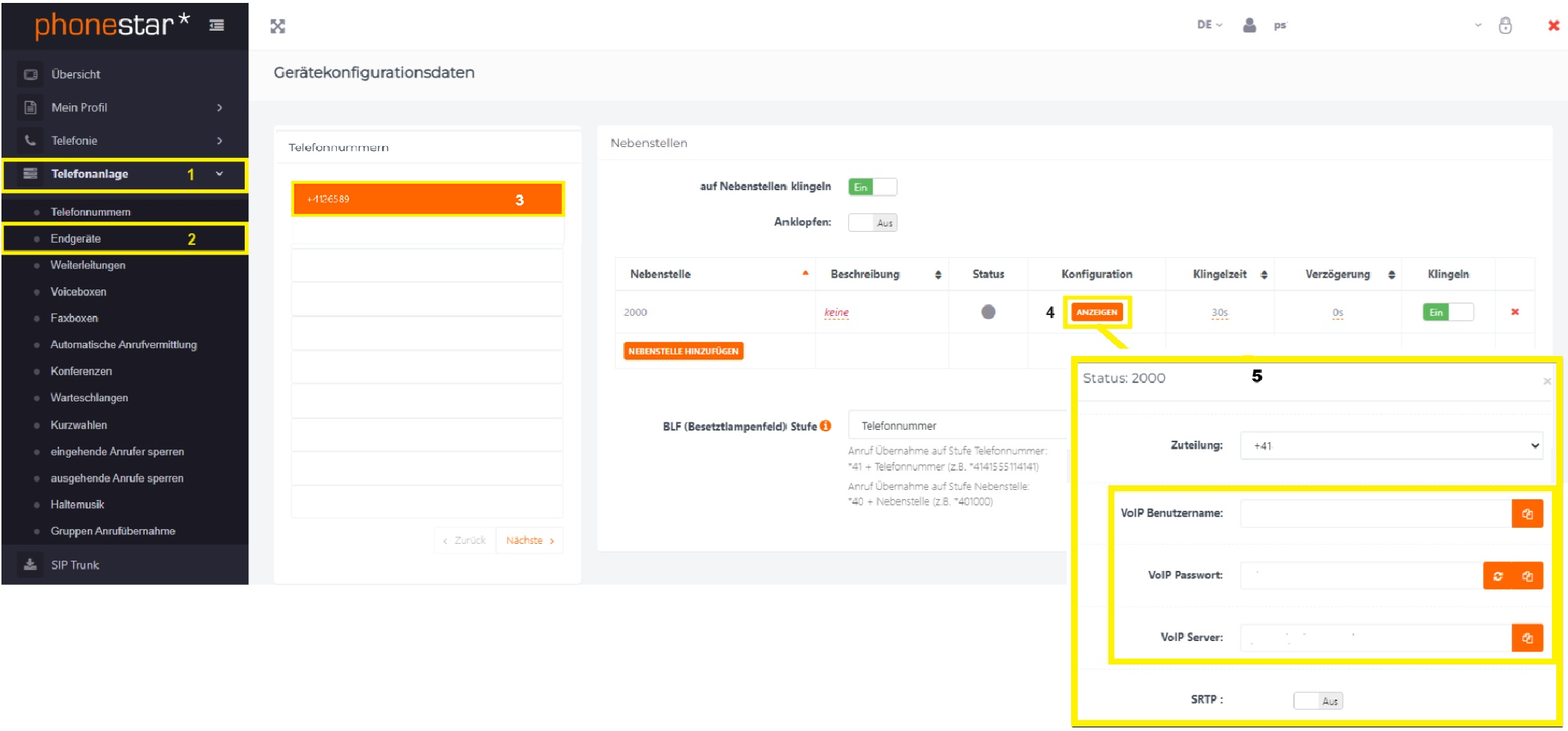Delete extension 2000 with red X icon
This screenshot has height=731, width=1568.
pyautogui.click(x=1515, y=312)
